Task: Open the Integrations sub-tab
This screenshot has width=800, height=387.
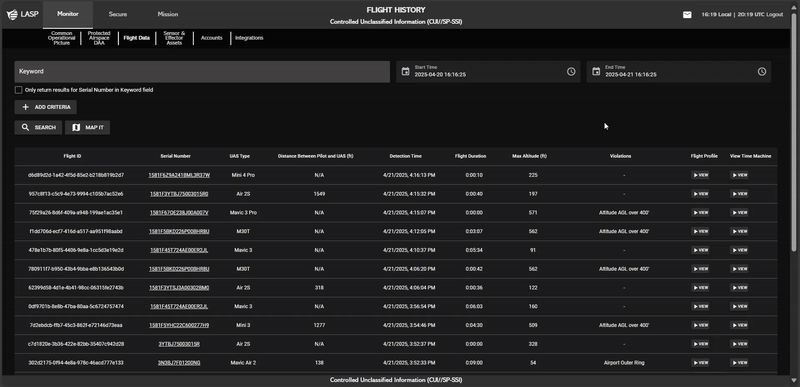Action: (249, 38)
